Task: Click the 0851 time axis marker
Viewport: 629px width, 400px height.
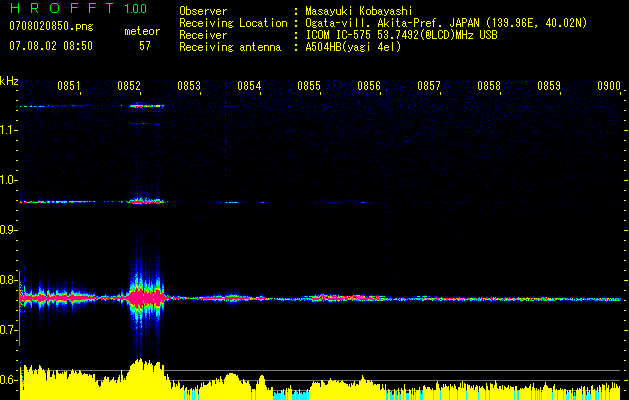Action: coord(69,86)
